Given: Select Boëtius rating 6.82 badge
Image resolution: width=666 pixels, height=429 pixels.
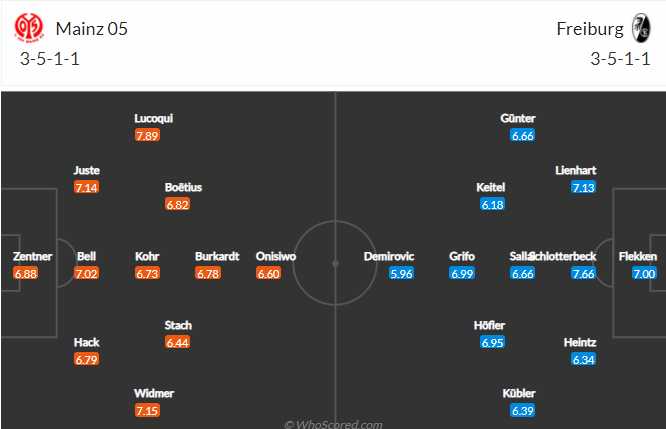Looking at the screenshot, I should coord(178,204).
